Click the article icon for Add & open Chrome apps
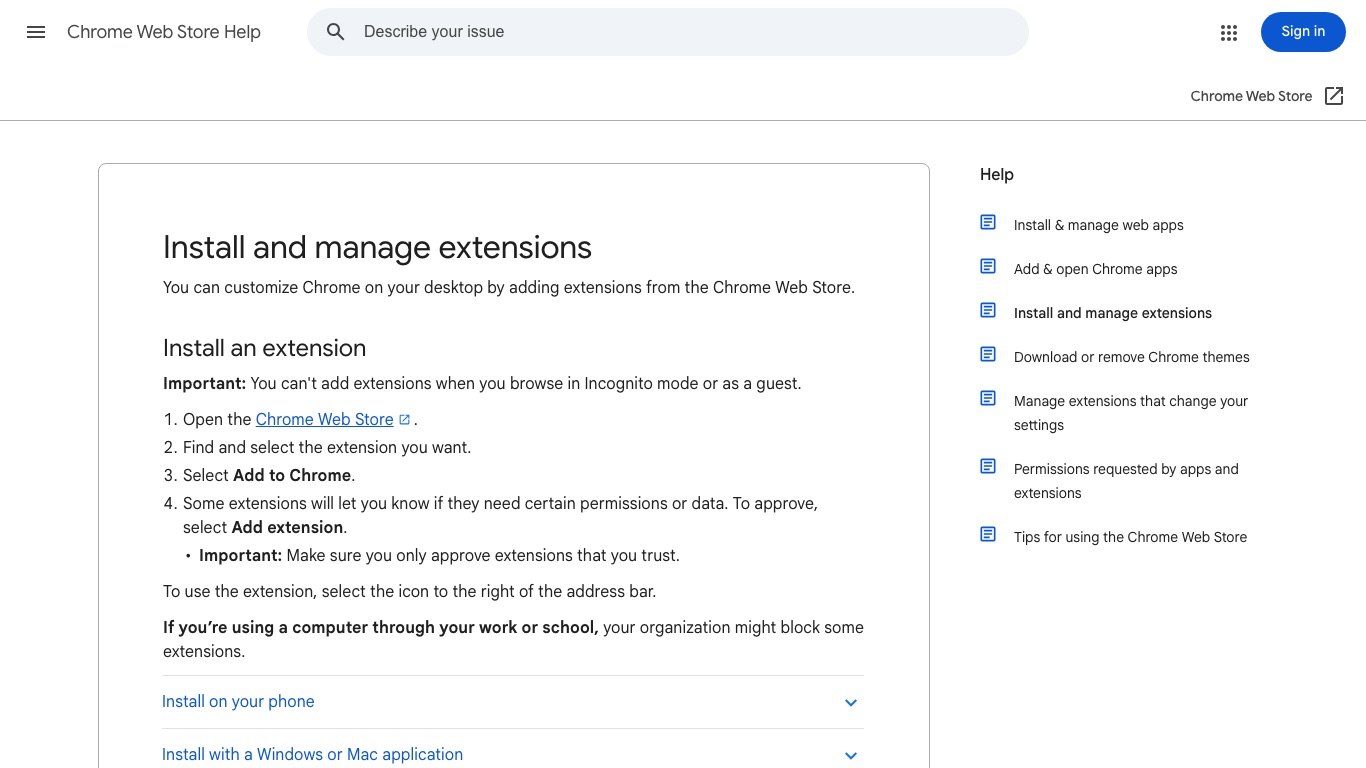 (988, 266)
